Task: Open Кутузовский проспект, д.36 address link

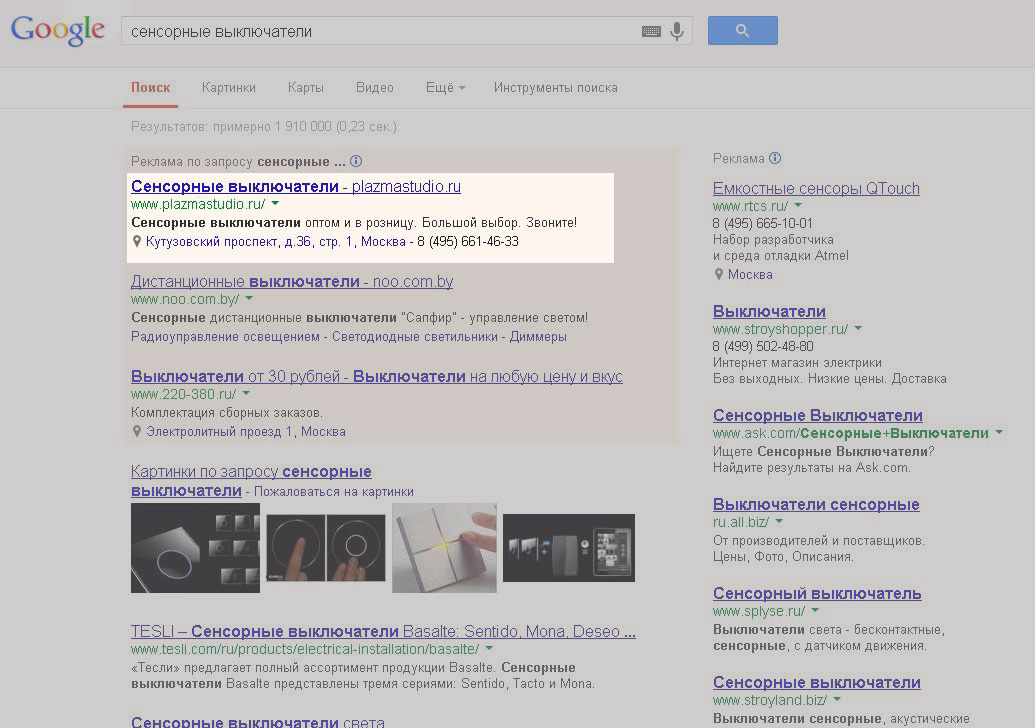Action: tap(276, 242)
